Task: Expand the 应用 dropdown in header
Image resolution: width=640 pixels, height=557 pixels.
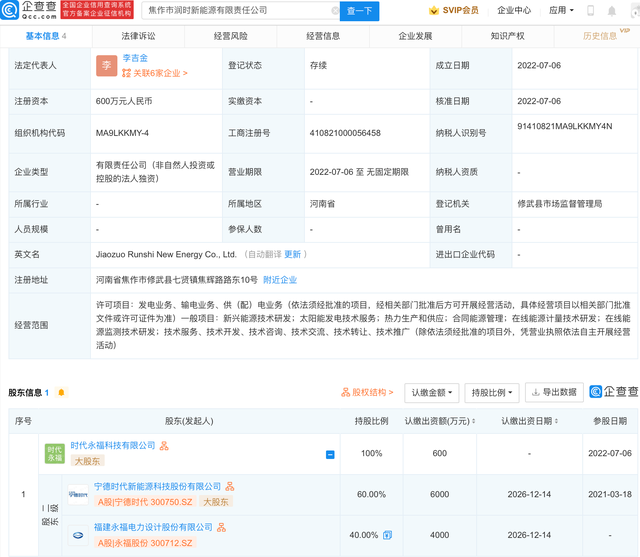Action: (x=561, y=11)
